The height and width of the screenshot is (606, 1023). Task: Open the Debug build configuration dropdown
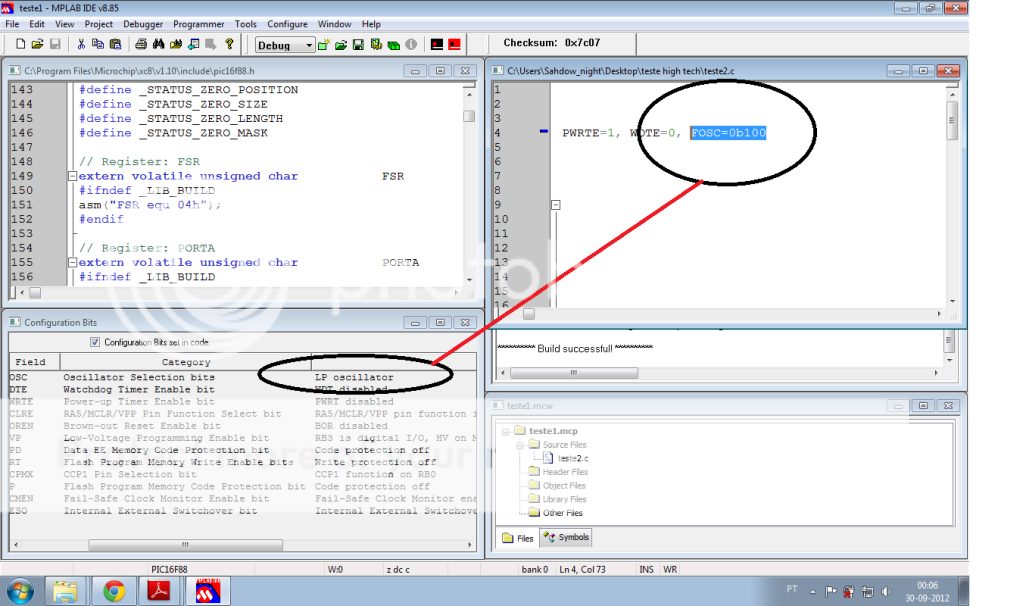pyautogui.click(x=284, y=45)
